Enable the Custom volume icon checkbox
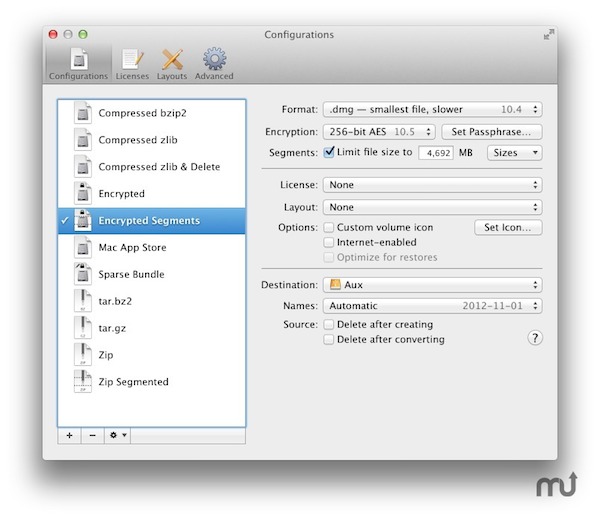The width and height of the screenshot is (600, 519). pyautogui.click(x=330, y=228)
